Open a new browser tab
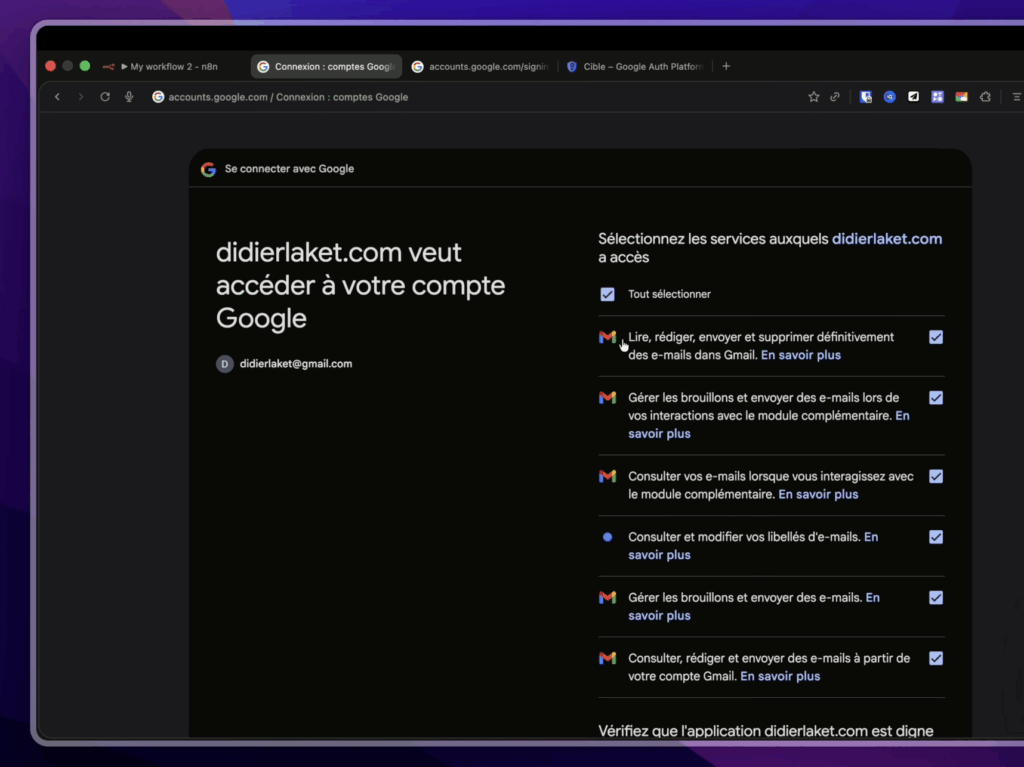Image resolution: width=1024 pixels, height=767 pixels. pyautogui.click(x=726, y=66)
